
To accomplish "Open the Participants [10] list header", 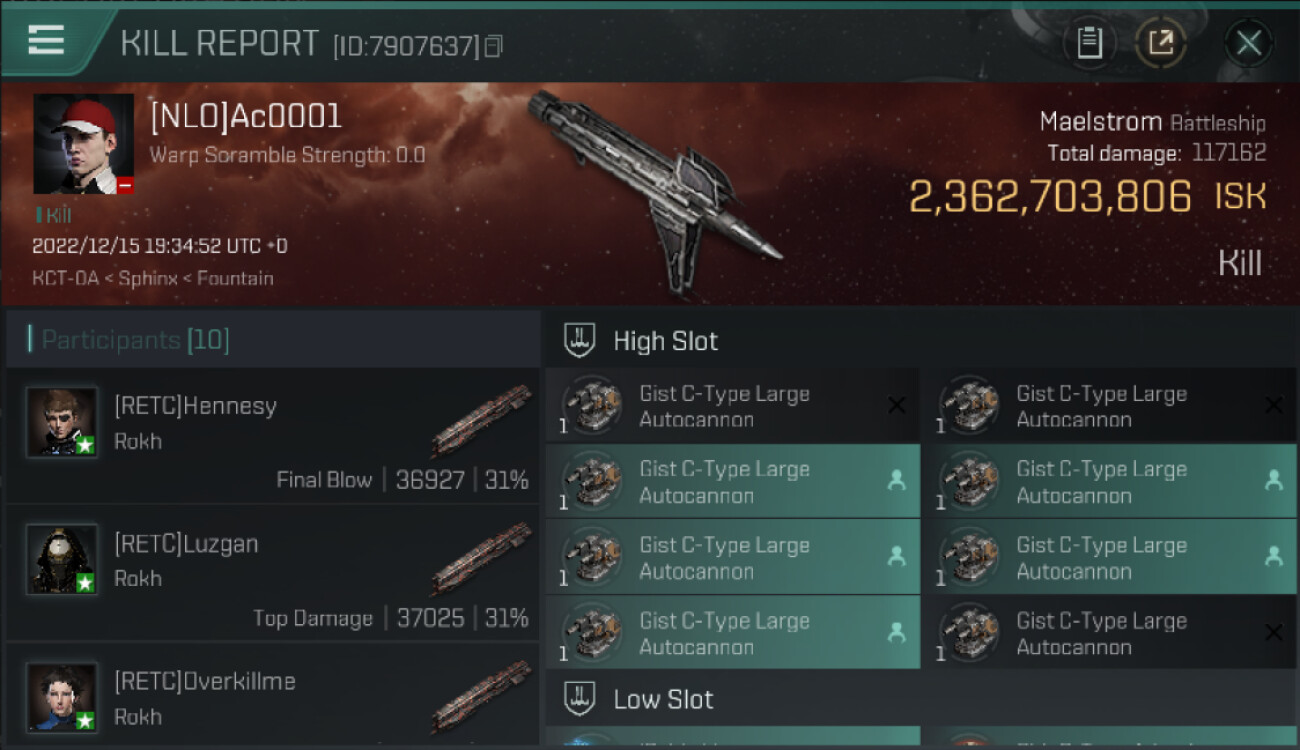I will pyautogui.click(x=135, y=341).
